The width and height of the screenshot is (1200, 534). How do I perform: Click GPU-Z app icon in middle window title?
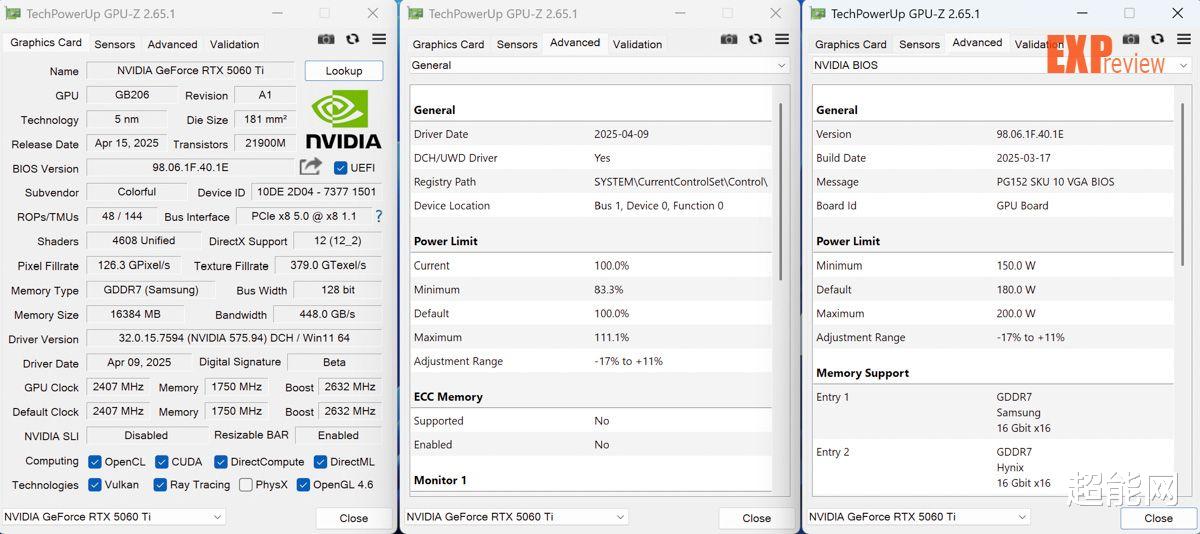click(415, 14)
